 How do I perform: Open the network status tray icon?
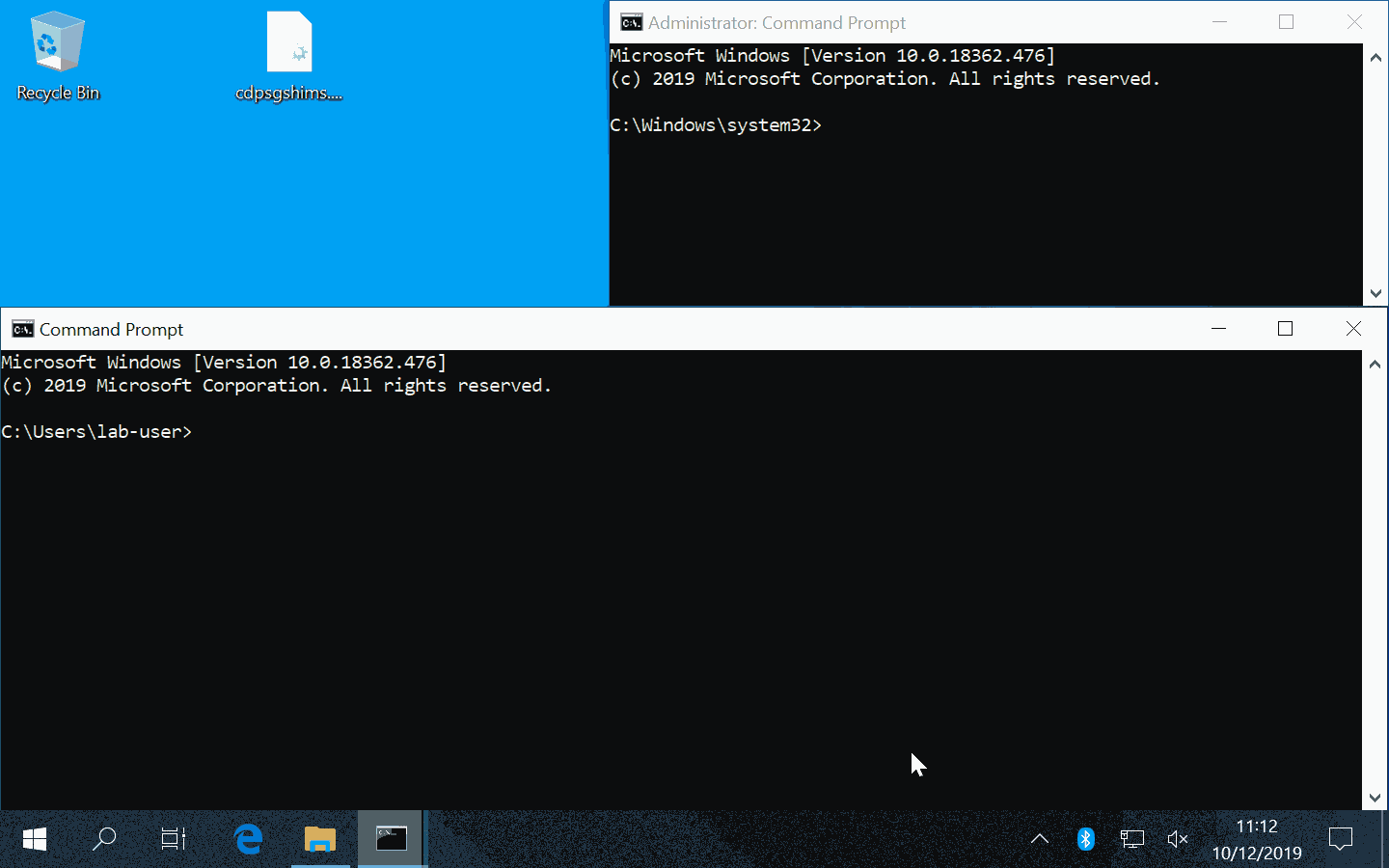[1132, 839]
